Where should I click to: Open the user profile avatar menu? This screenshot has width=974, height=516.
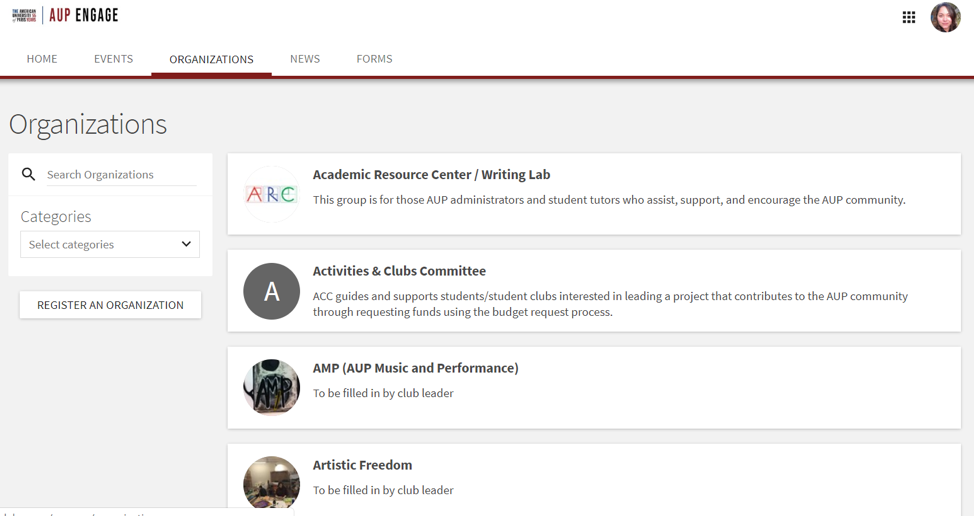tap(945, 17)
